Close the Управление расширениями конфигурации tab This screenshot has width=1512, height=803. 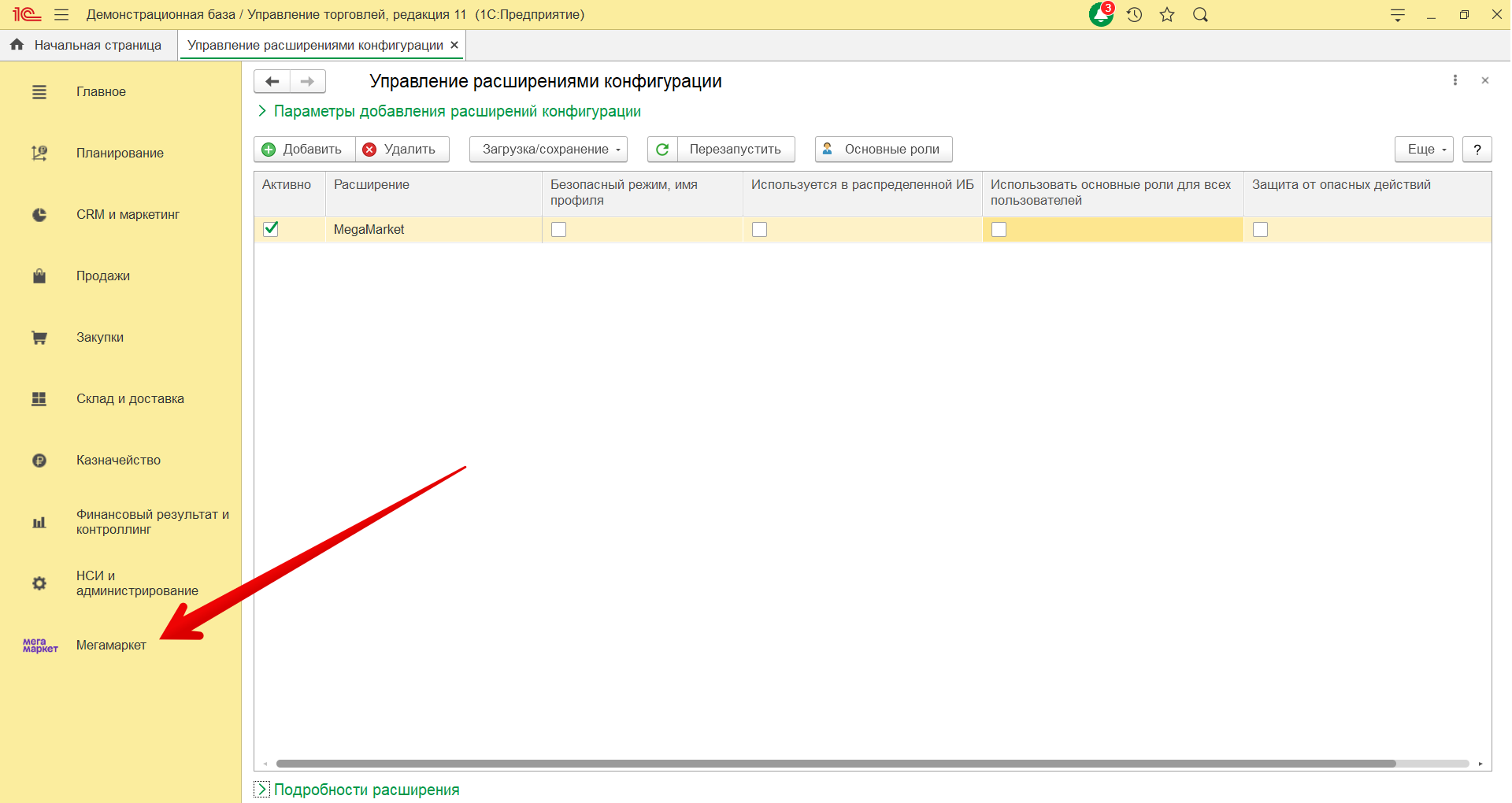(x=454, y=45)
